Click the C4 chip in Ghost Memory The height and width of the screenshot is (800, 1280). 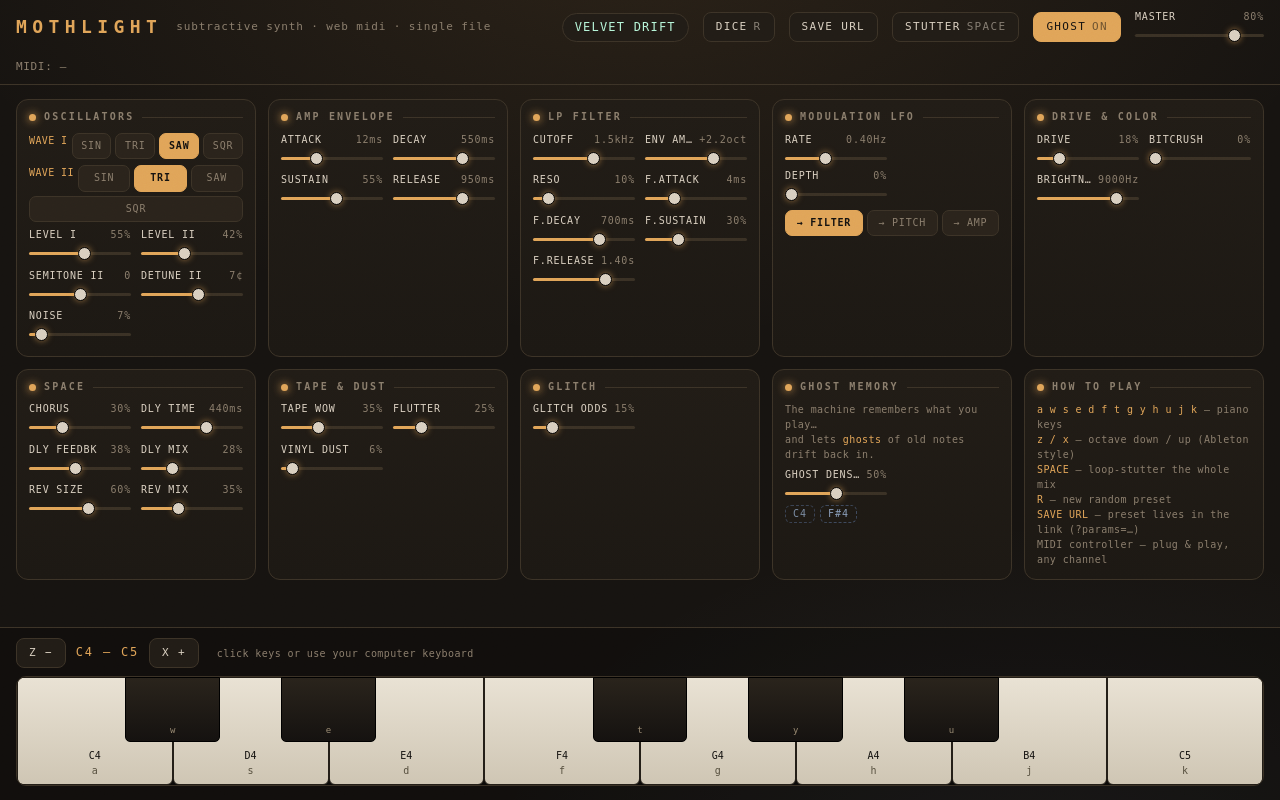pos(800,514)
